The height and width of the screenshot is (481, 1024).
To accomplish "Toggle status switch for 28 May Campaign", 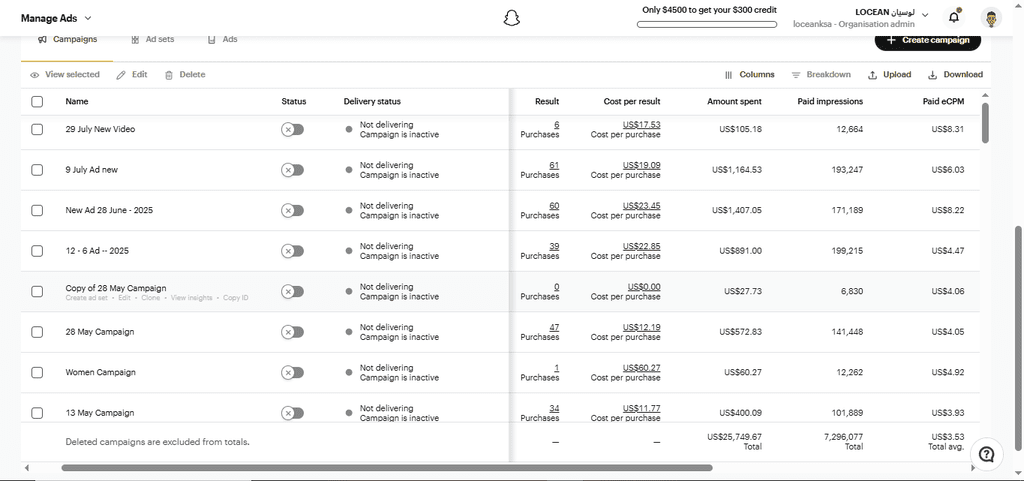I will (x=293, y=332).
